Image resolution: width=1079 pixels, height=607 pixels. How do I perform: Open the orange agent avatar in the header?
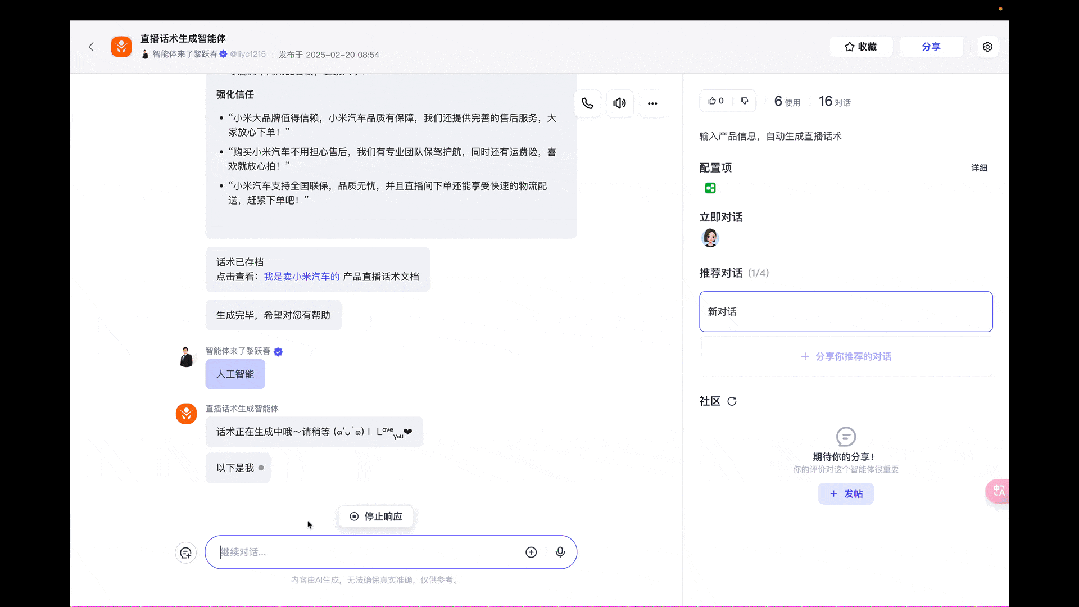point(121,47)
